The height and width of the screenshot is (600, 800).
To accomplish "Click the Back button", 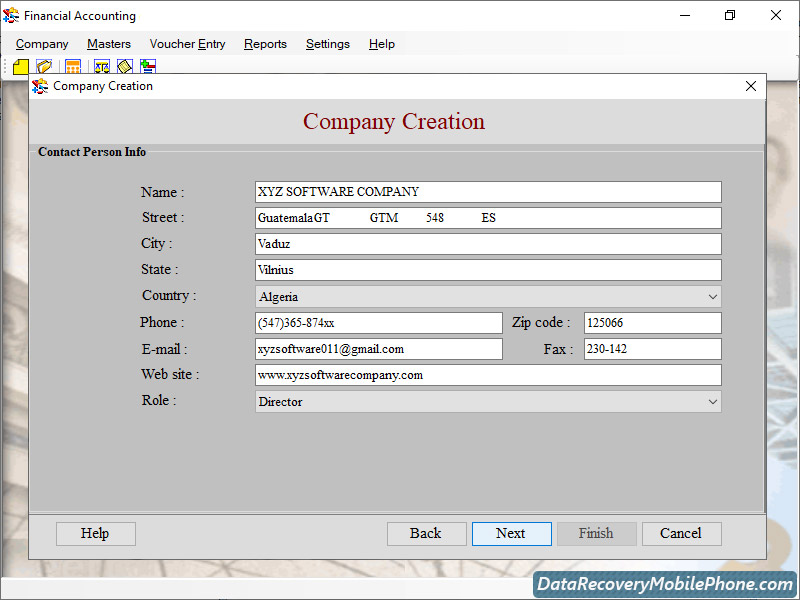I will (x=426, y=533).
